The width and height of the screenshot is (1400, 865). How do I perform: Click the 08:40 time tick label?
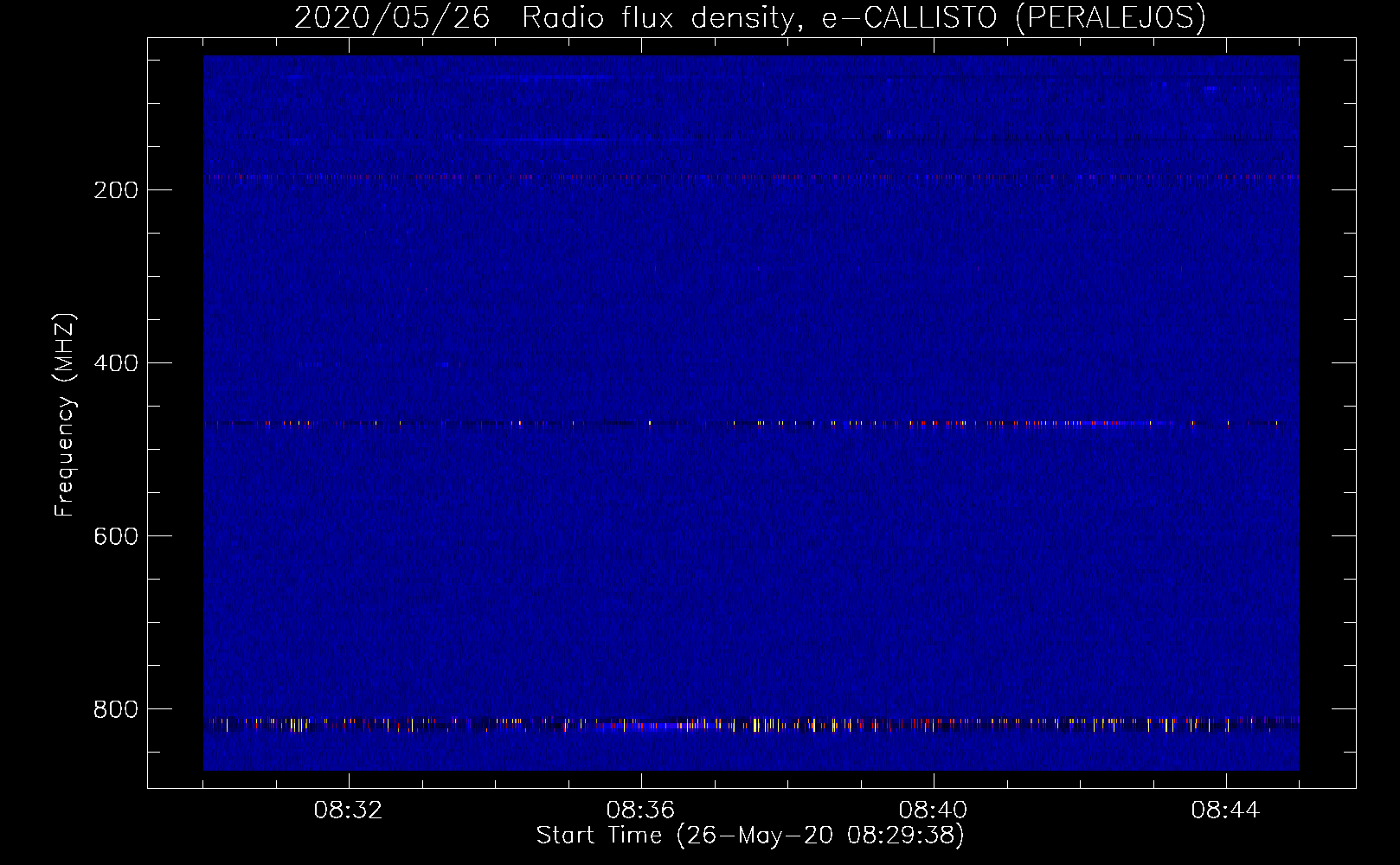click(x=933, y=811)
